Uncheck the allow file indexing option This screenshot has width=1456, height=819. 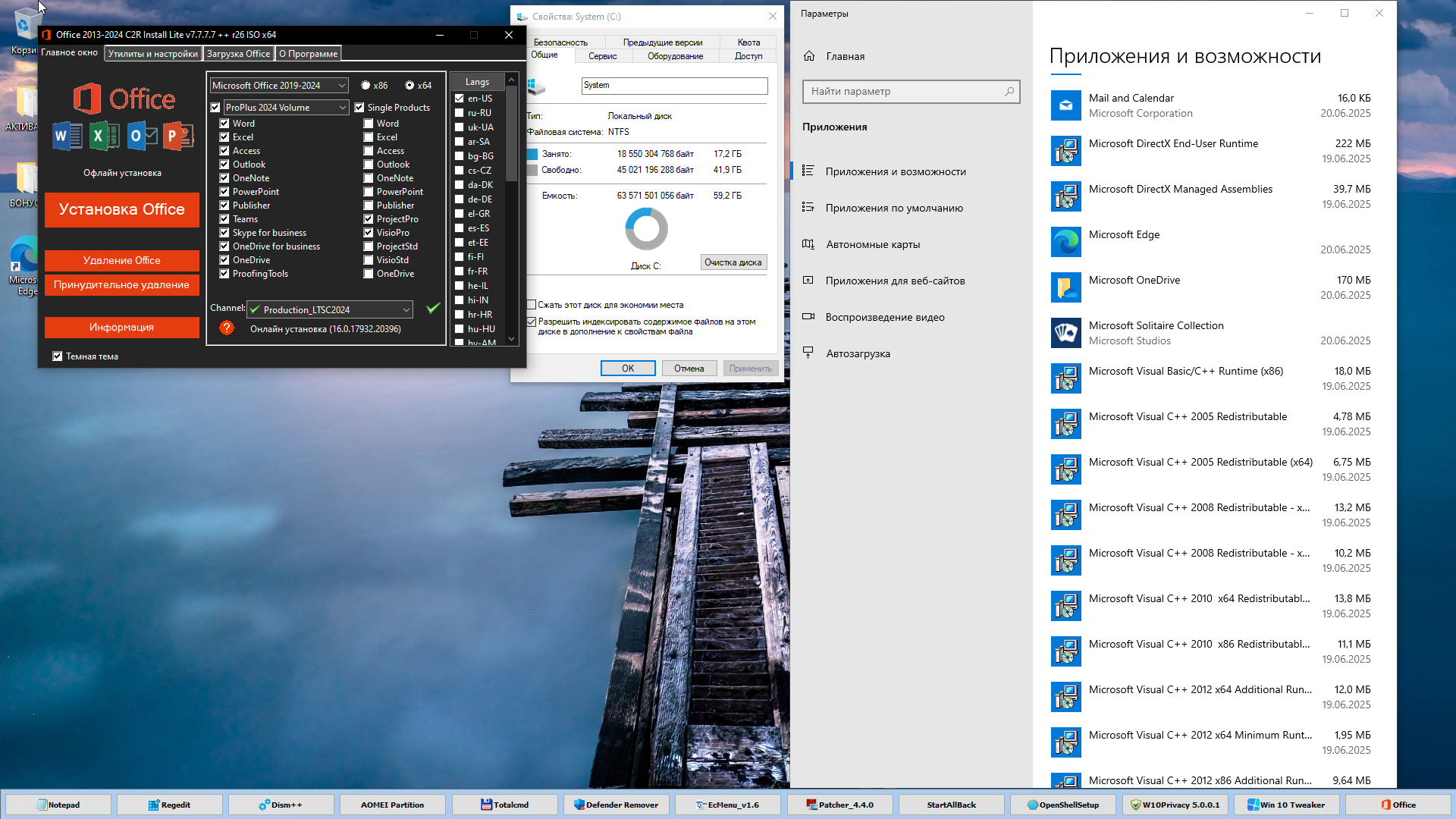pos(532,322)
